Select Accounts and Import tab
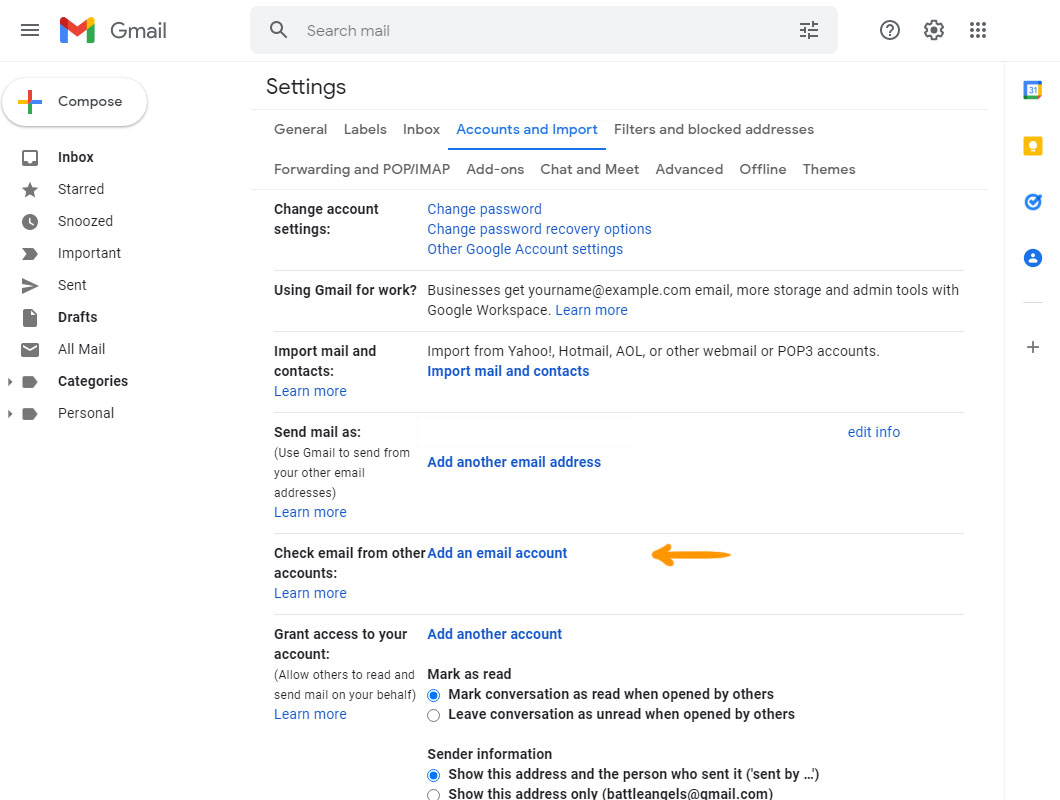 527,129
